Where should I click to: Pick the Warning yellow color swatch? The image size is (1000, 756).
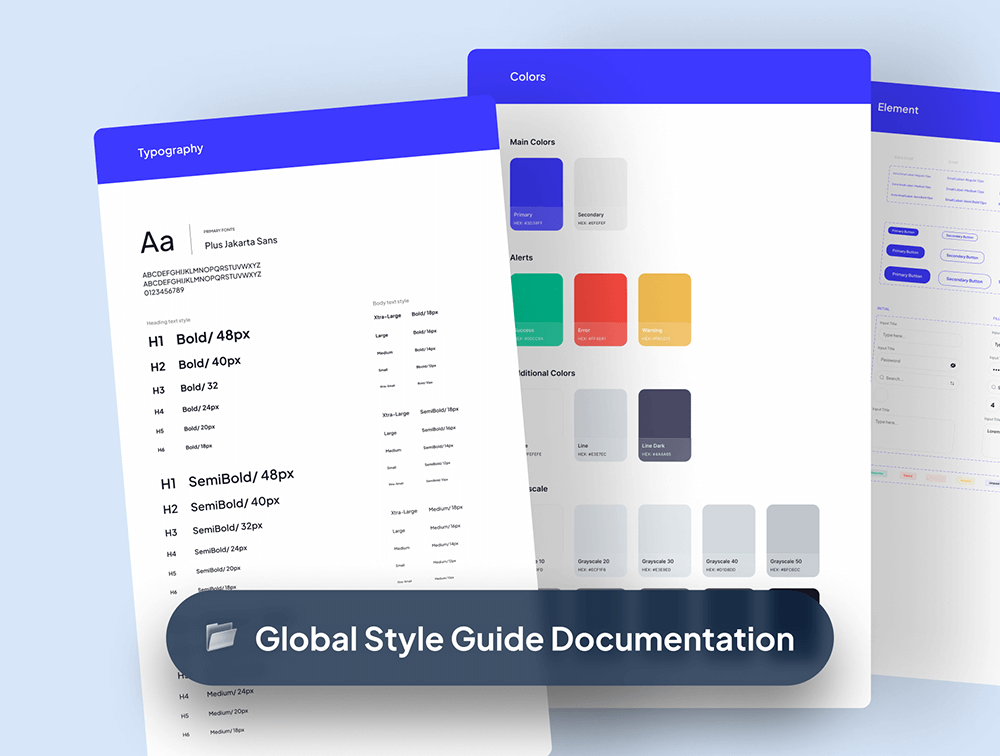(665, 309)
